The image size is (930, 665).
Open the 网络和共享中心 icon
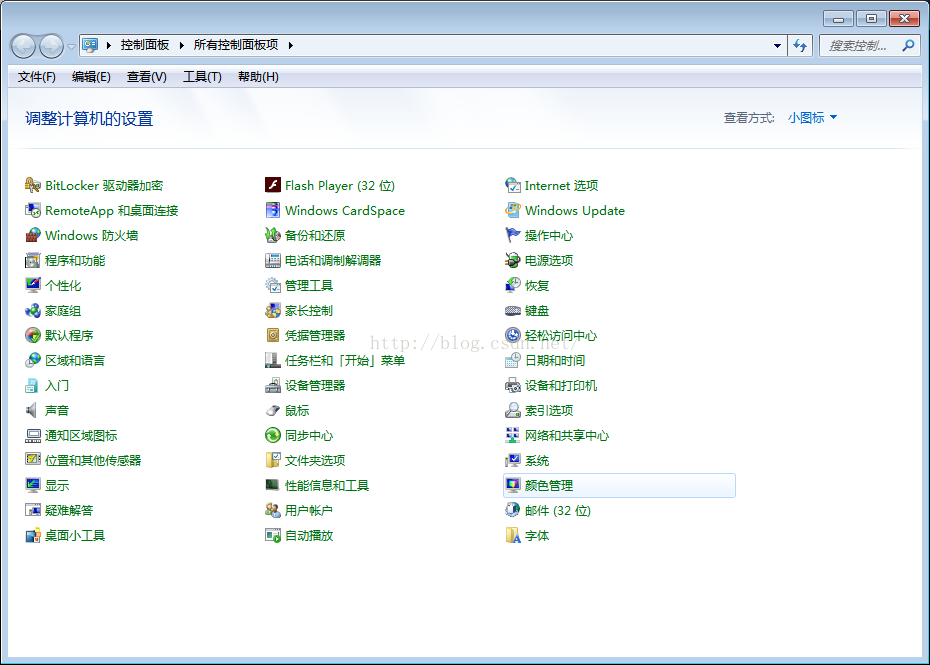tap(512, 435)
